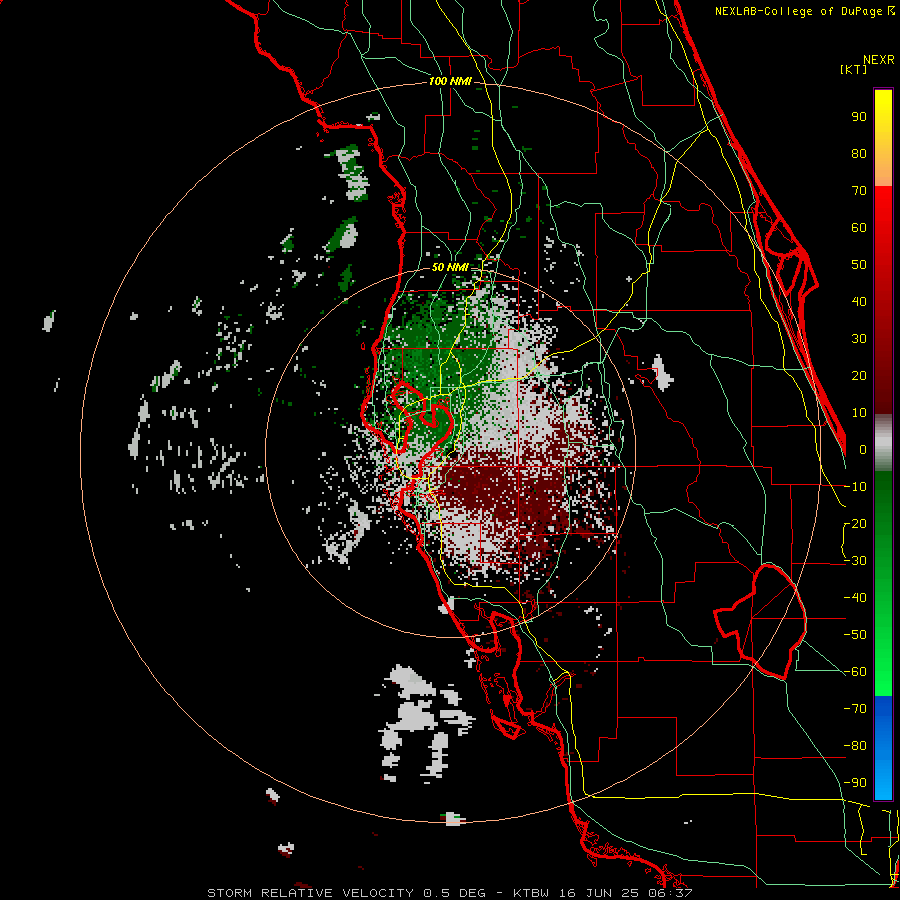900x900 pixels.
Task: Click the NEXR label above the color scale
Action: (879, 60)
